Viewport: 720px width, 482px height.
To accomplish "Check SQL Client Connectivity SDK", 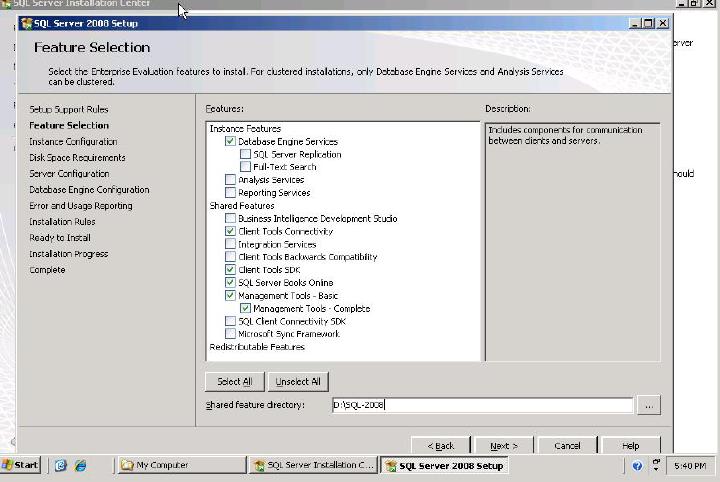I will [x=230, y=321].
